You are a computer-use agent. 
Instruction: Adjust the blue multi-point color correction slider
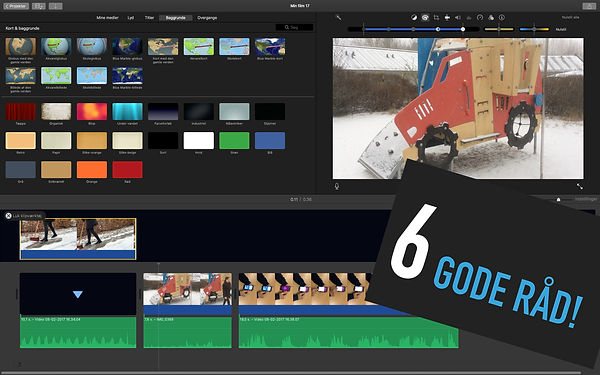pos(413,29)
